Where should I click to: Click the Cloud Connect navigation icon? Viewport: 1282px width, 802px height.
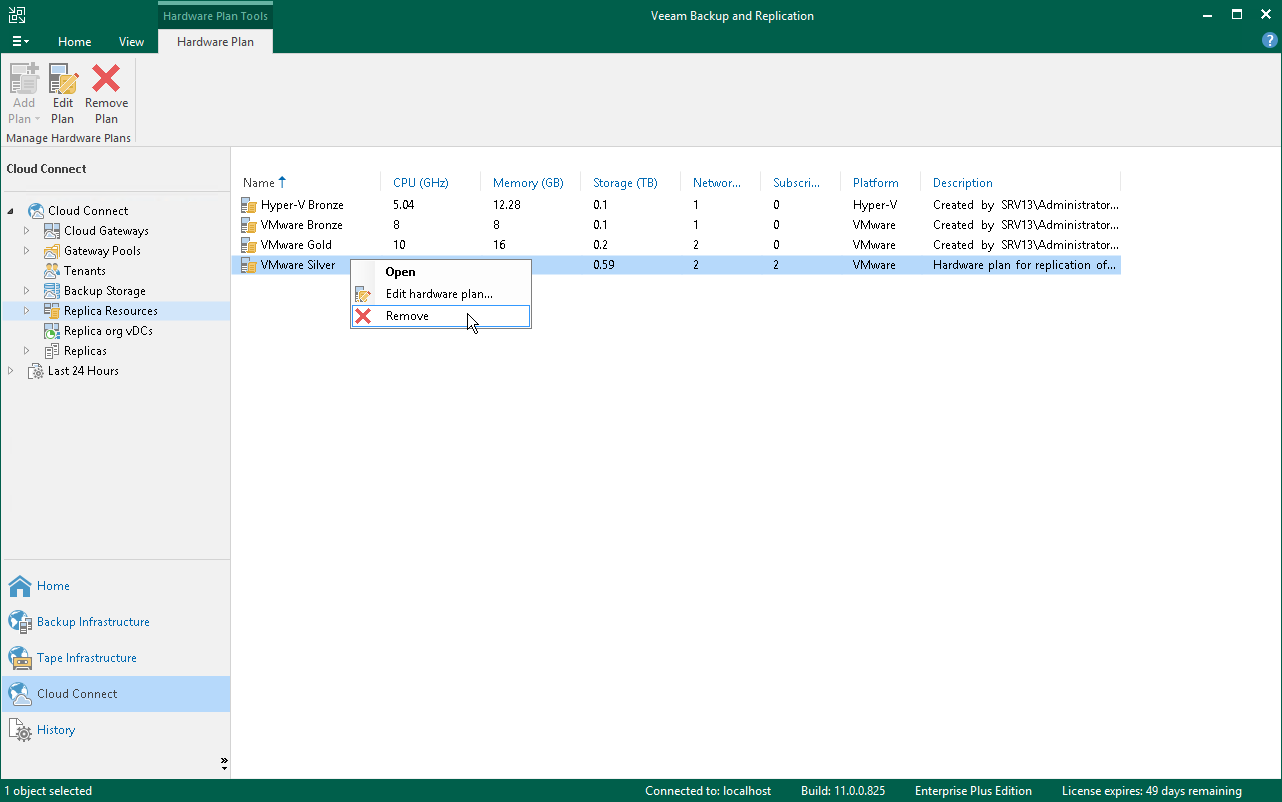pyautogui.click(x=20, y=694)
